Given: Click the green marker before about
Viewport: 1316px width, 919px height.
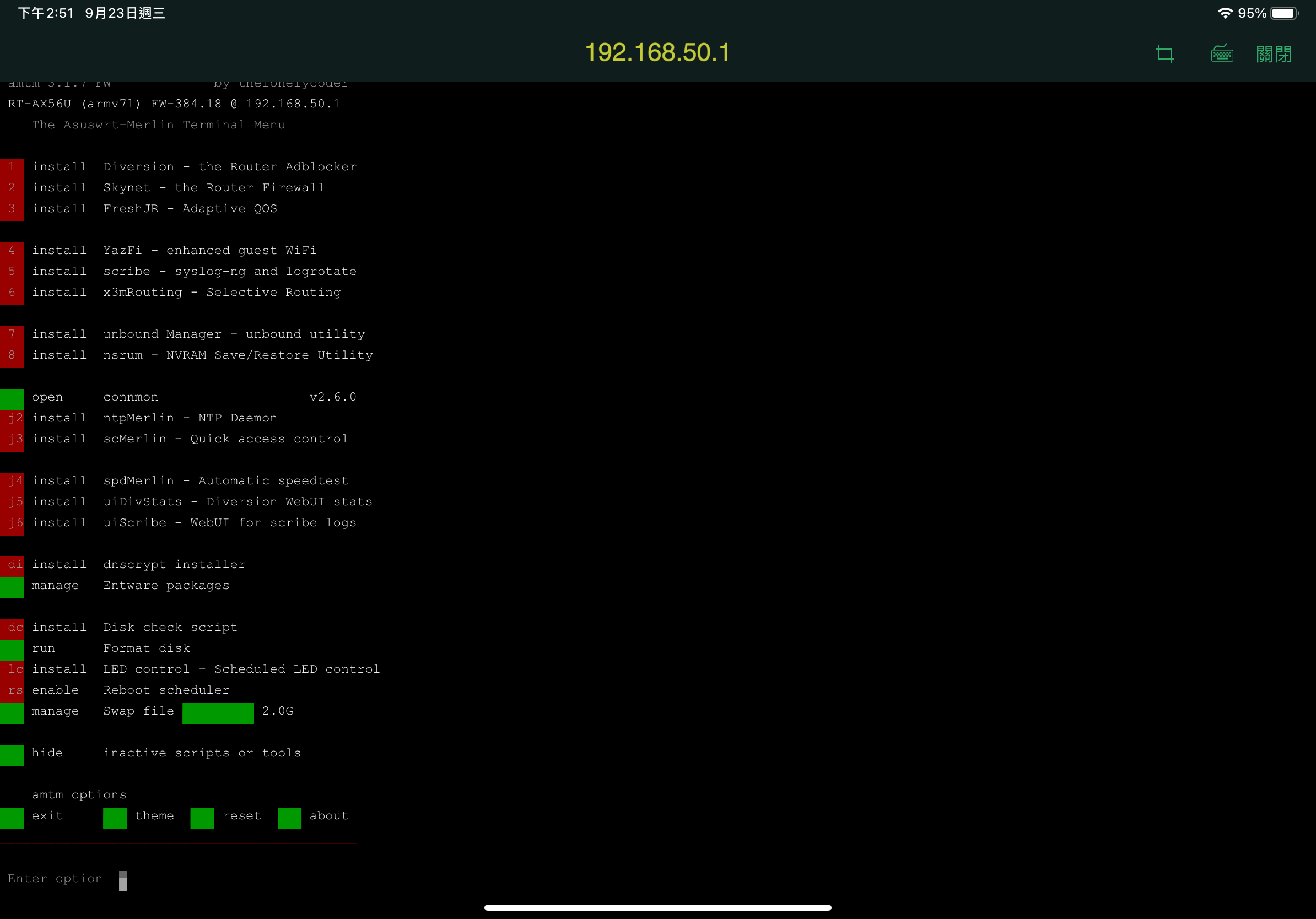Looking at the screenshot, I should point(289,818).
